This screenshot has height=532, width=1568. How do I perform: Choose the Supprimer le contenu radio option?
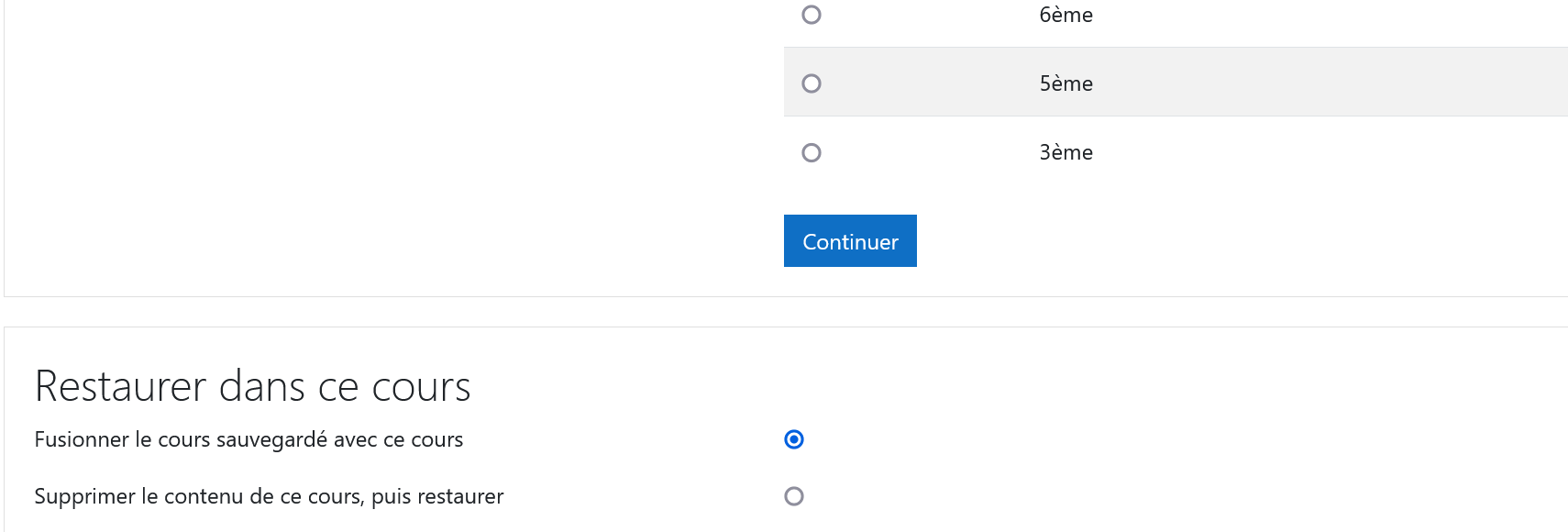(x=794, y=496)
